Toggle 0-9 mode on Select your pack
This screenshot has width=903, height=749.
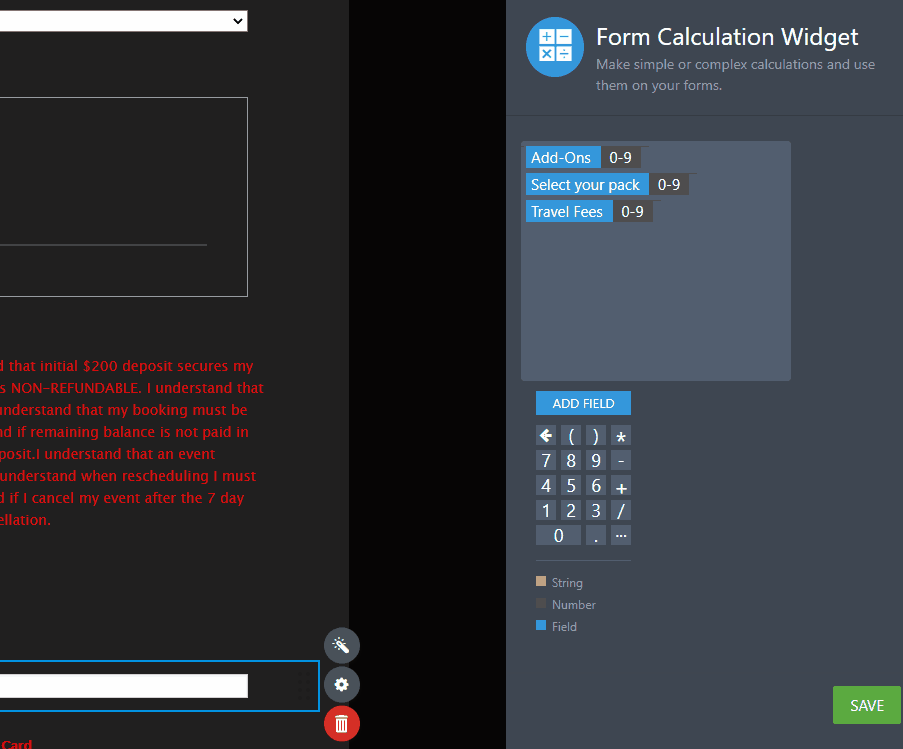[x=668, y=185]
